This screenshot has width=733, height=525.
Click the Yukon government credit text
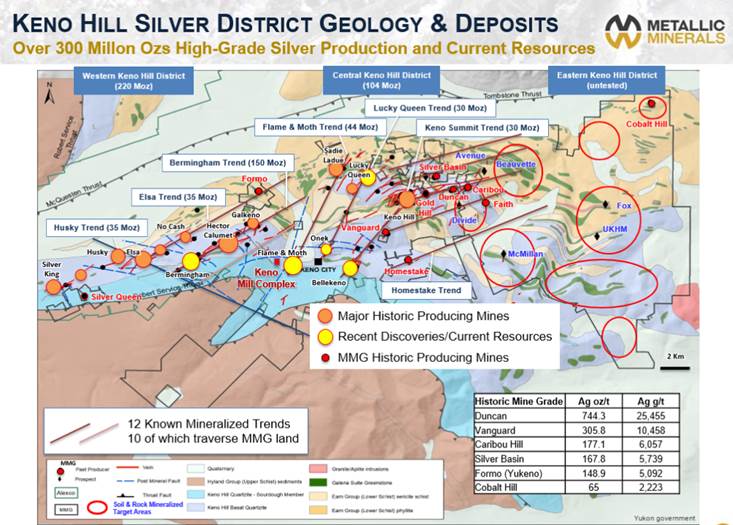tap(664, 518)
